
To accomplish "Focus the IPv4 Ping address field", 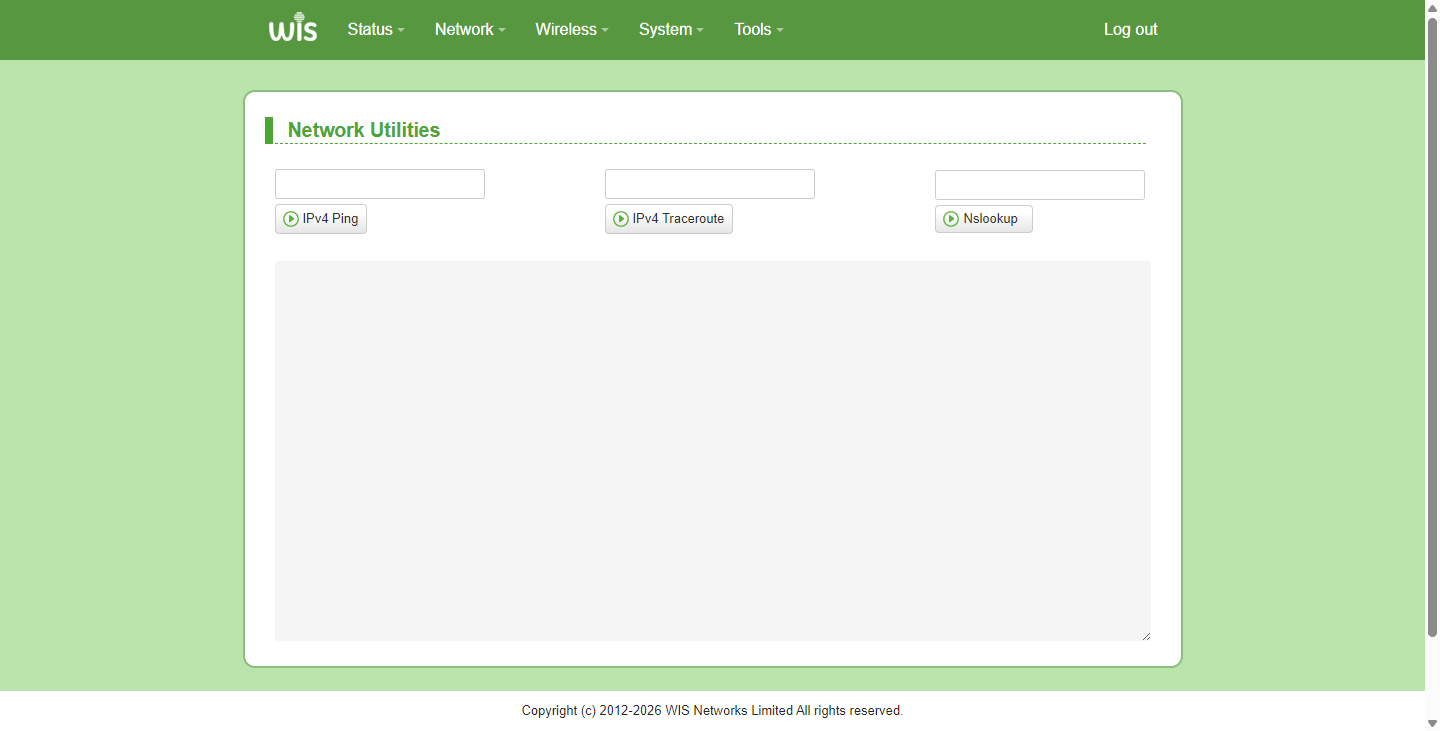I will pyautogui.click(x=380, y=184).
